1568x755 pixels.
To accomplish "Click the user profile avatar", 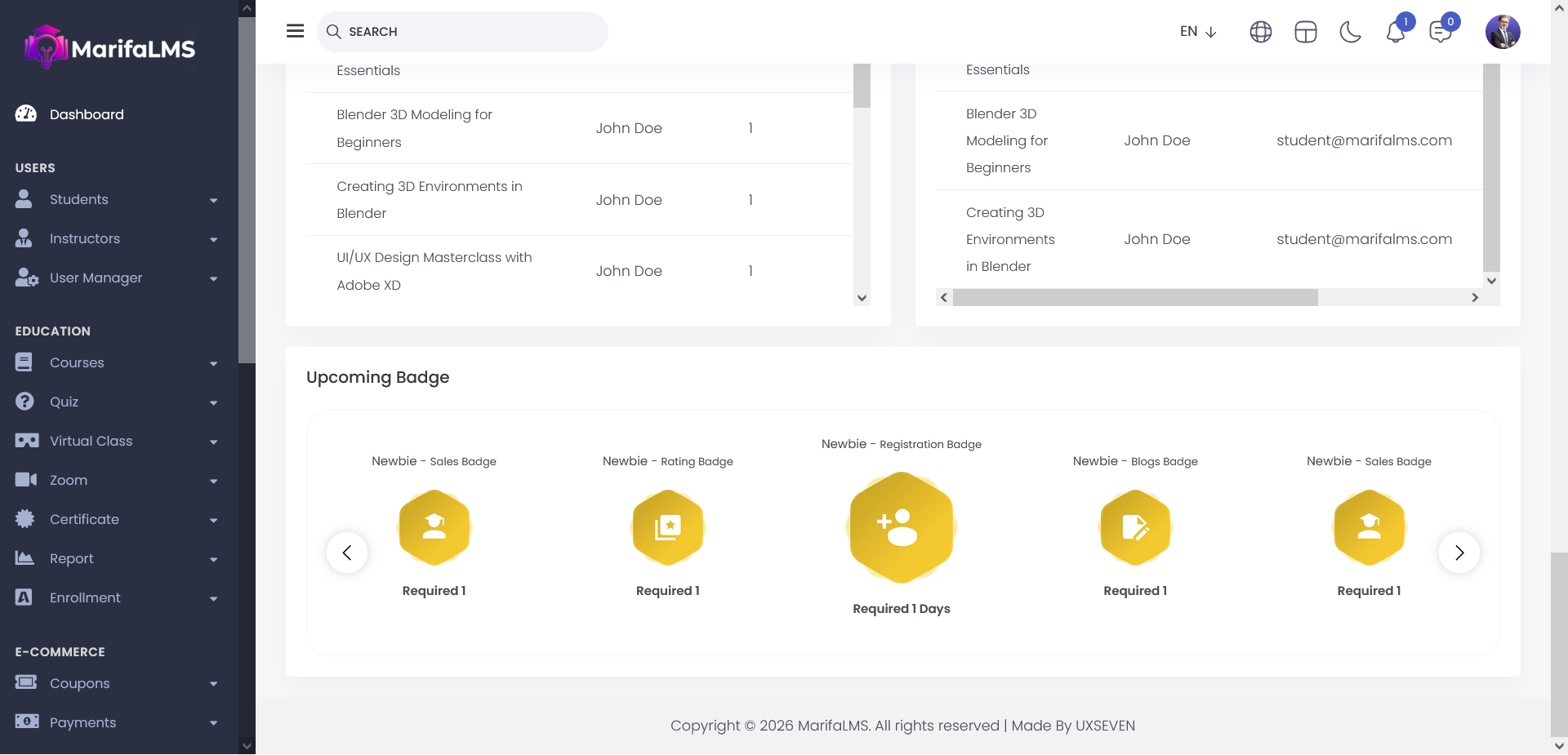I will tap(1502, 32).
